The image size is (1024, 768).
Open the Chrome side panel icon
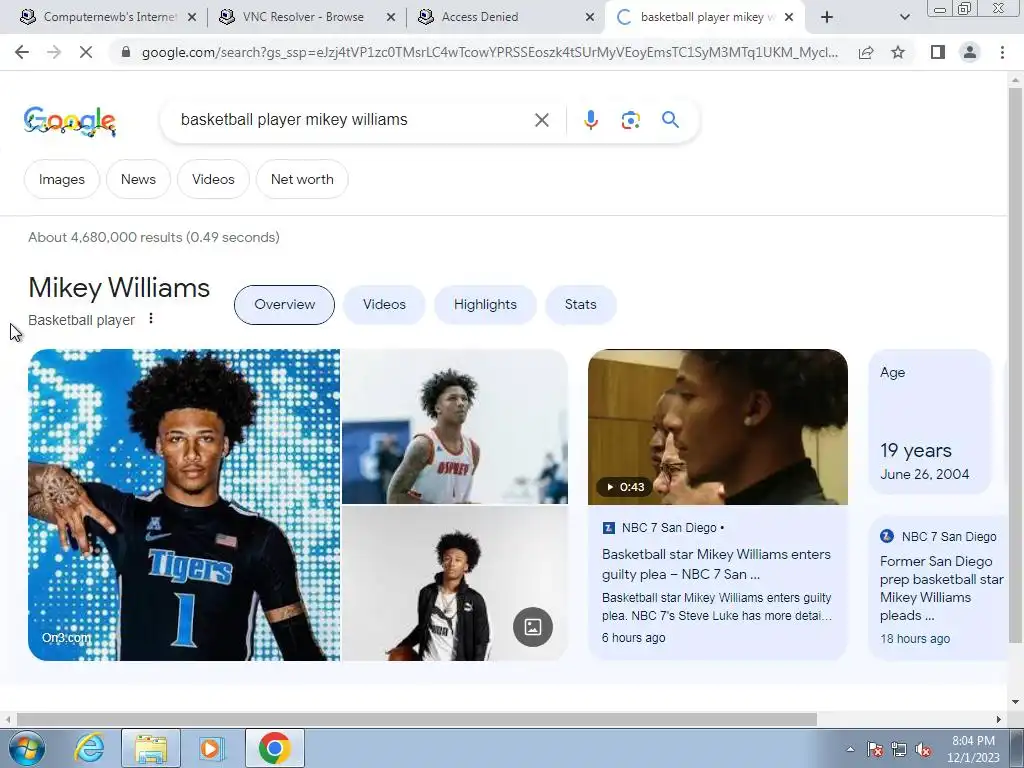tap(938, 52)
